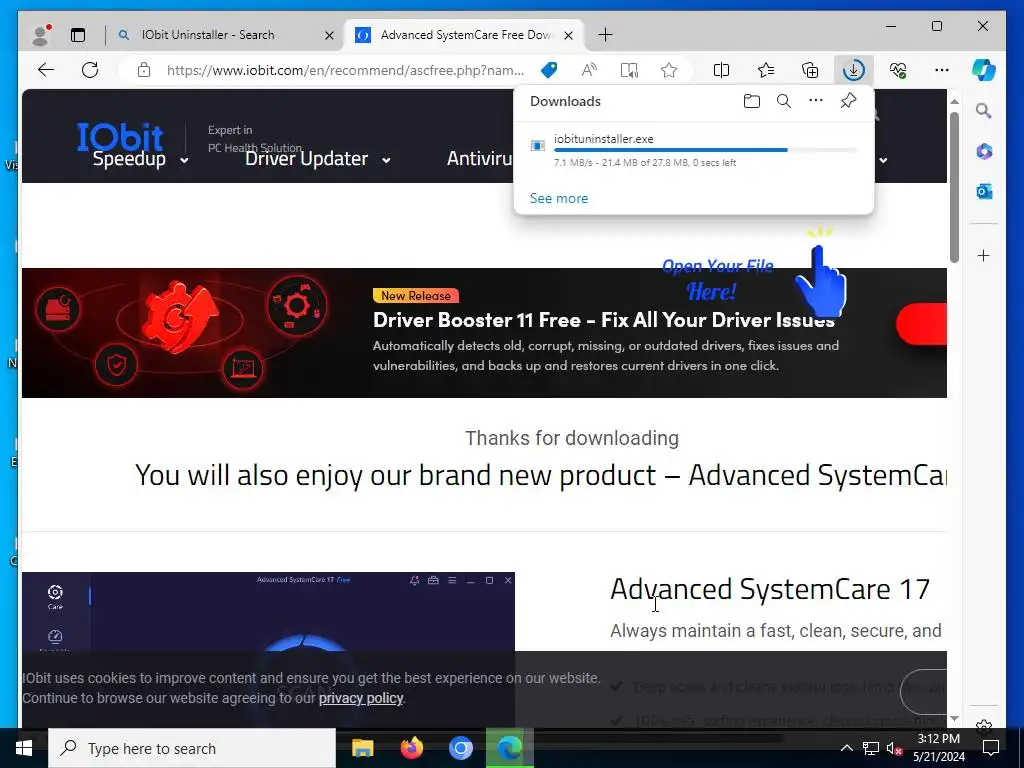Open Collections icon
This screenshot has height=768, width=1024.
coord(810,70)
